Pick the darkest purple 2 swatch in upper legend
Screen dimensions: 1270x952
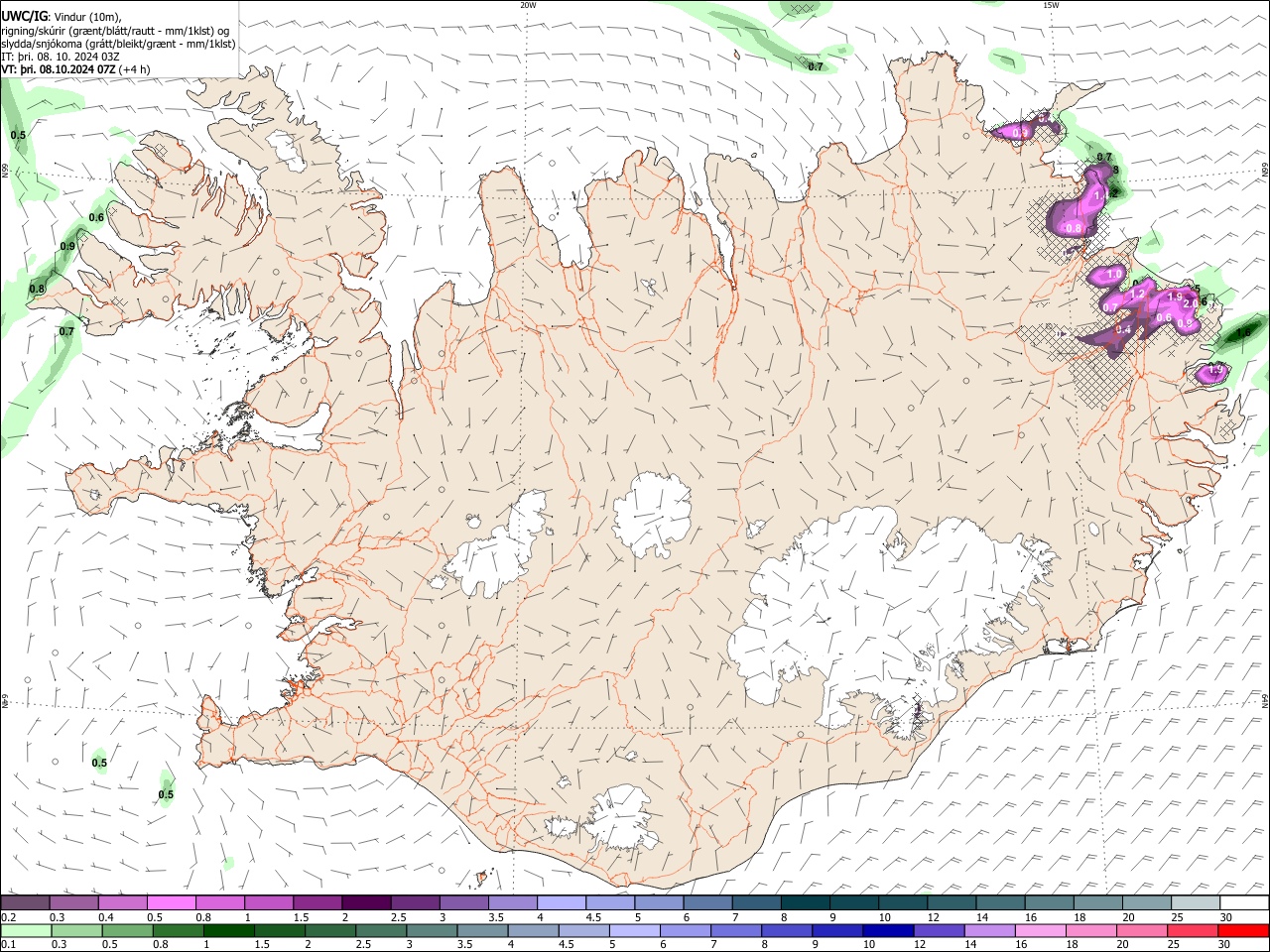[365, 902]
